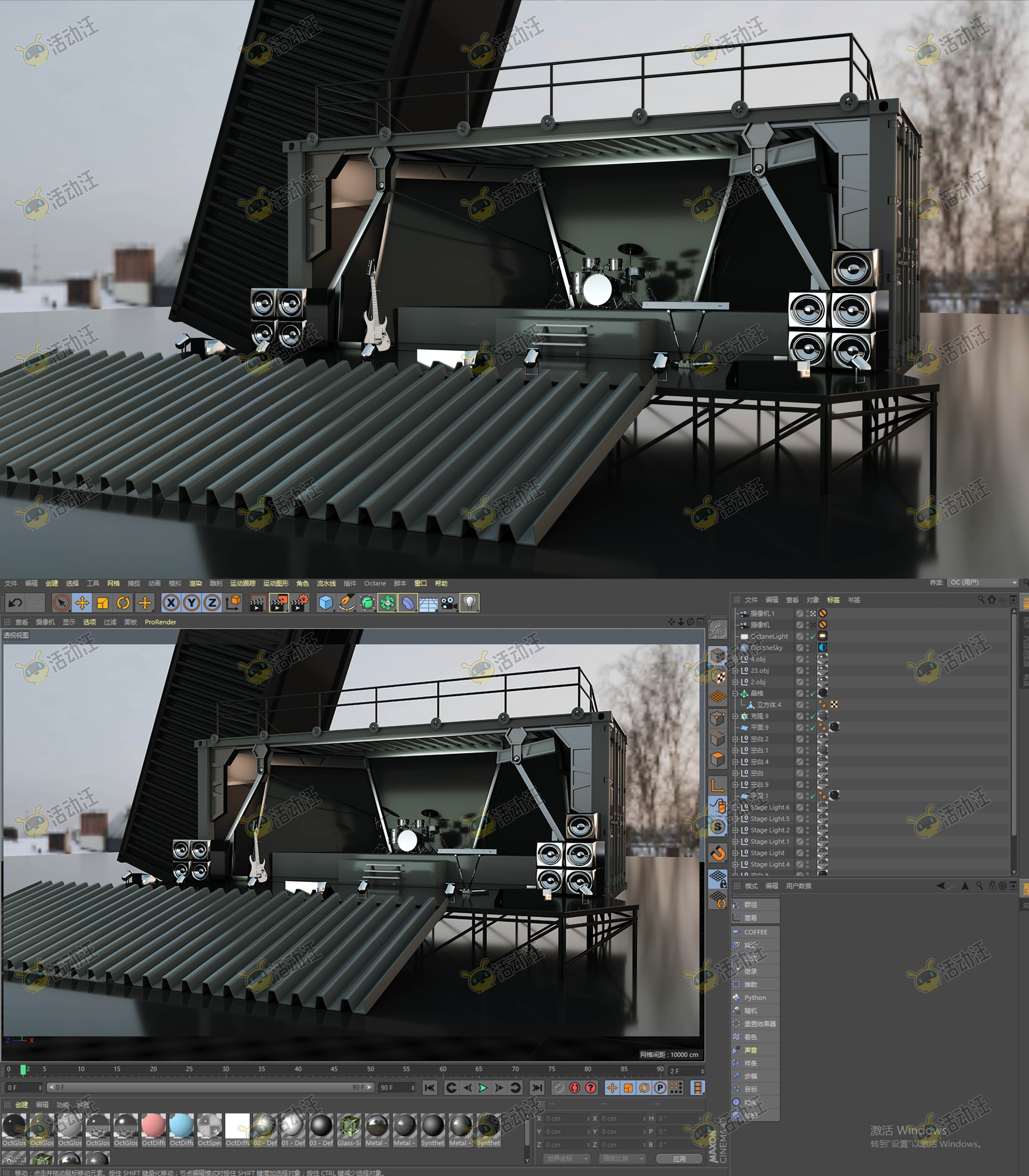Click the Make Editable globe icon

(x=718, y=630)
